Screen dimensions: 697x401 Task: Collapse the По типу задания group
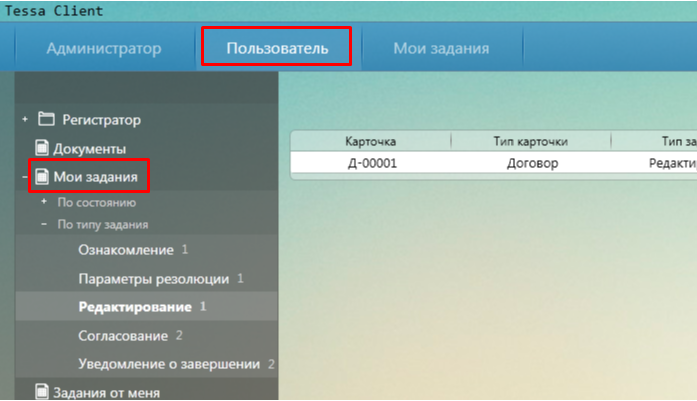44,225
